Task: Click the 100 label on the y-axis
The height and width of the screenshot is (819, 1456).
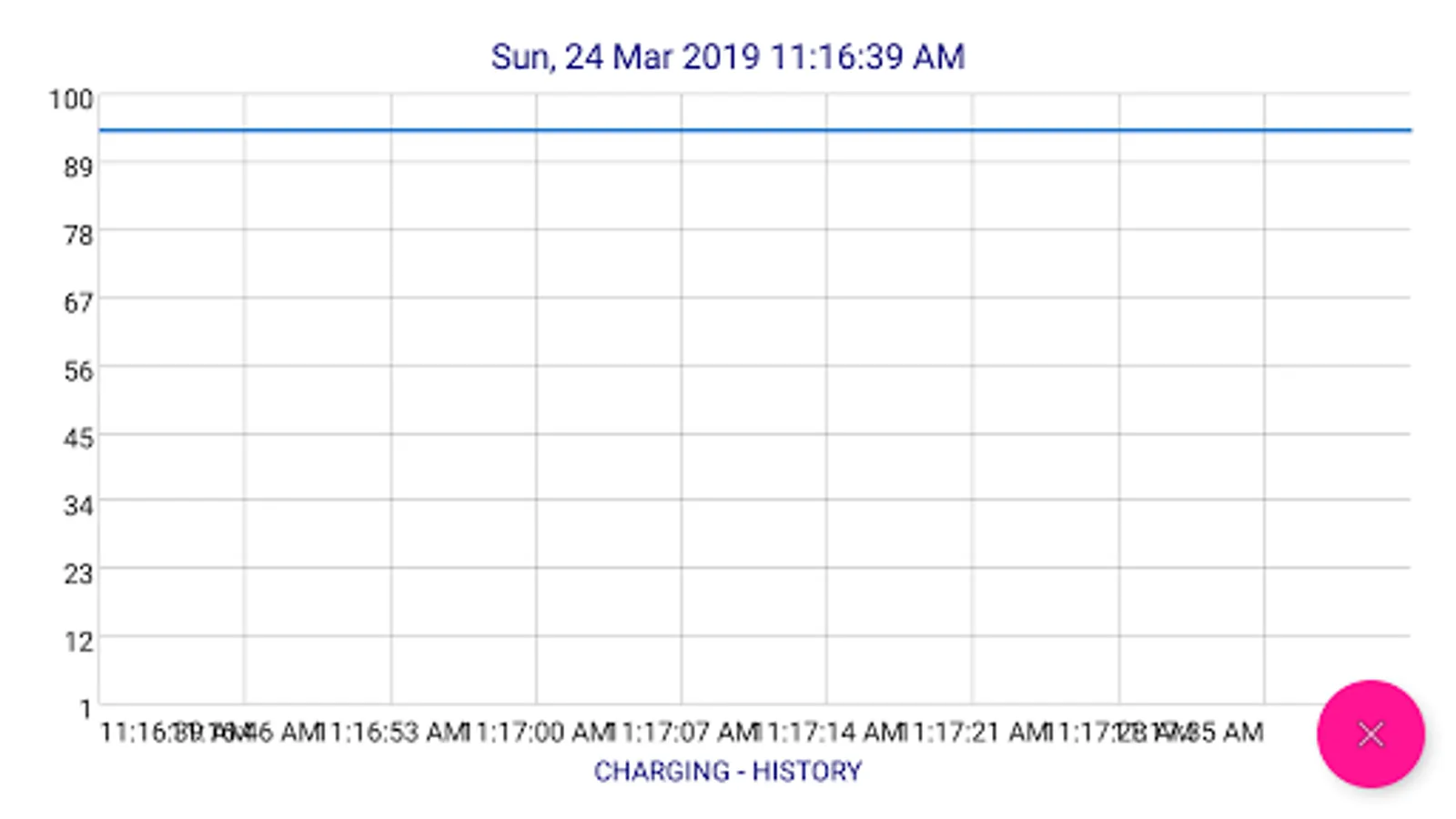Action: (71, 99)
